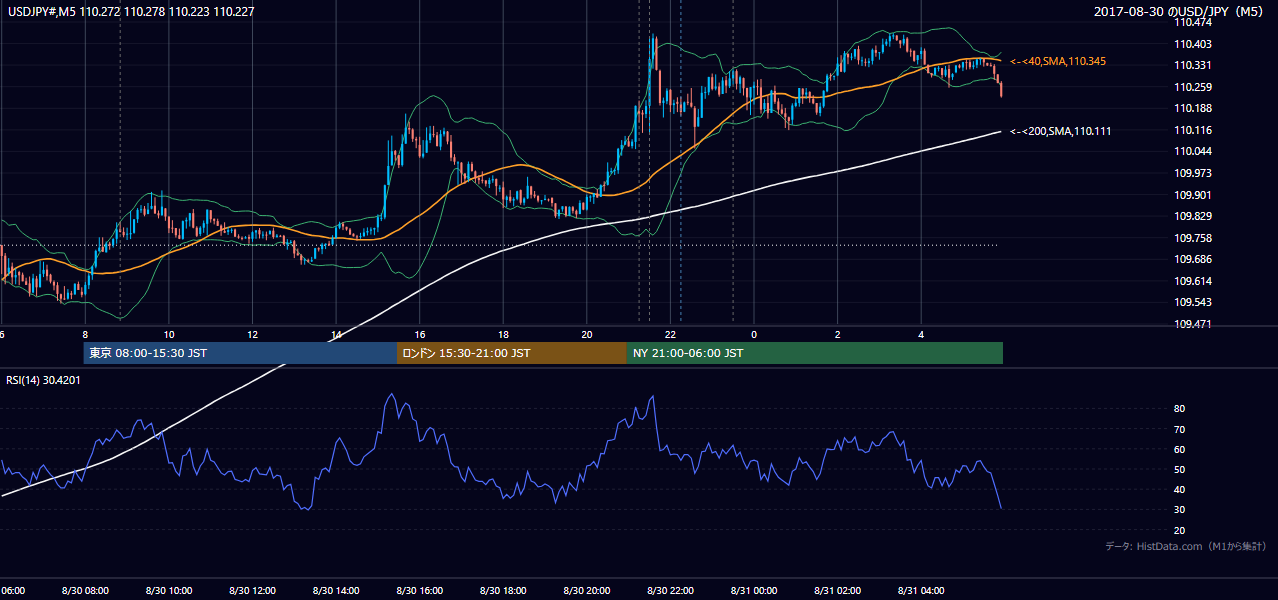1278x600 pixels.
Task: Click the 8/31 00:00 time label
Action: pyautogui.click(x=754, y=591)
